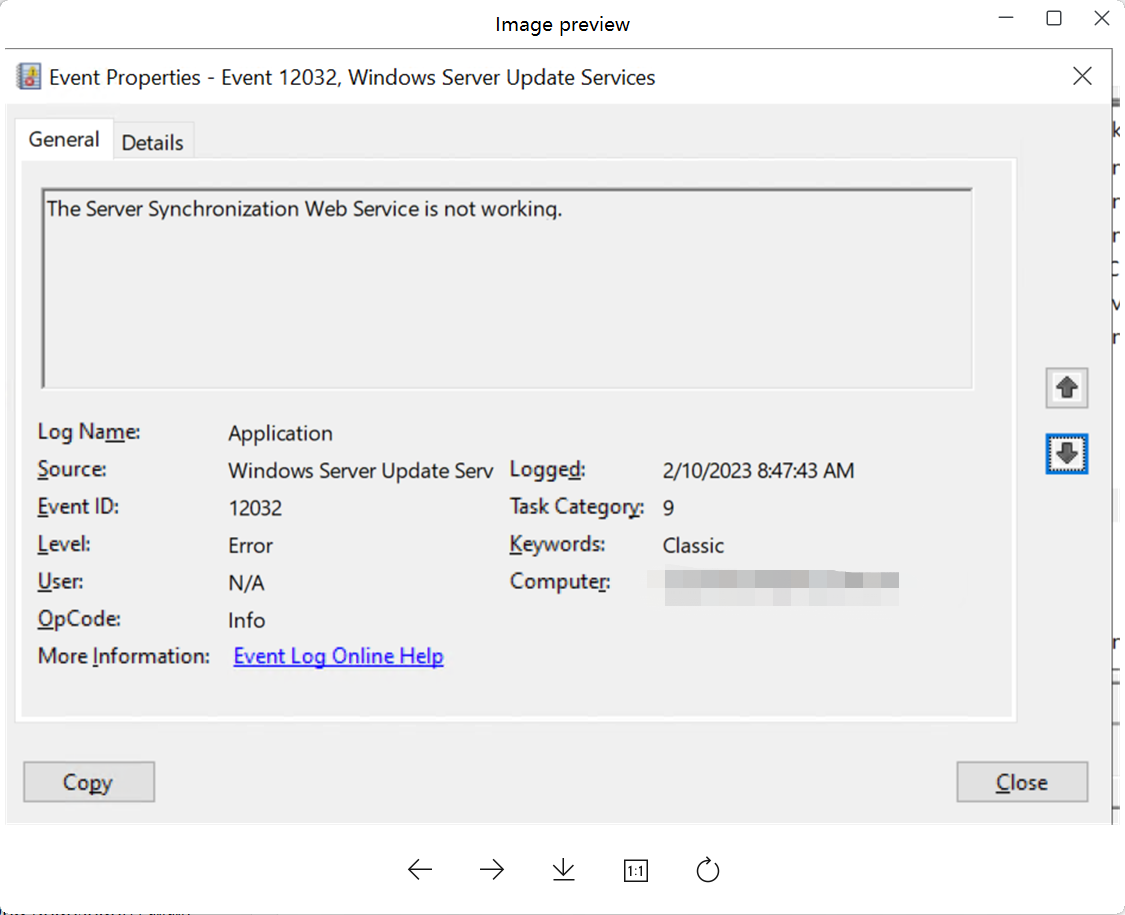The height and width of the screenshot is (915, 1125).
Task: Maximize the Image preview window
Action: click(1053, 18)
